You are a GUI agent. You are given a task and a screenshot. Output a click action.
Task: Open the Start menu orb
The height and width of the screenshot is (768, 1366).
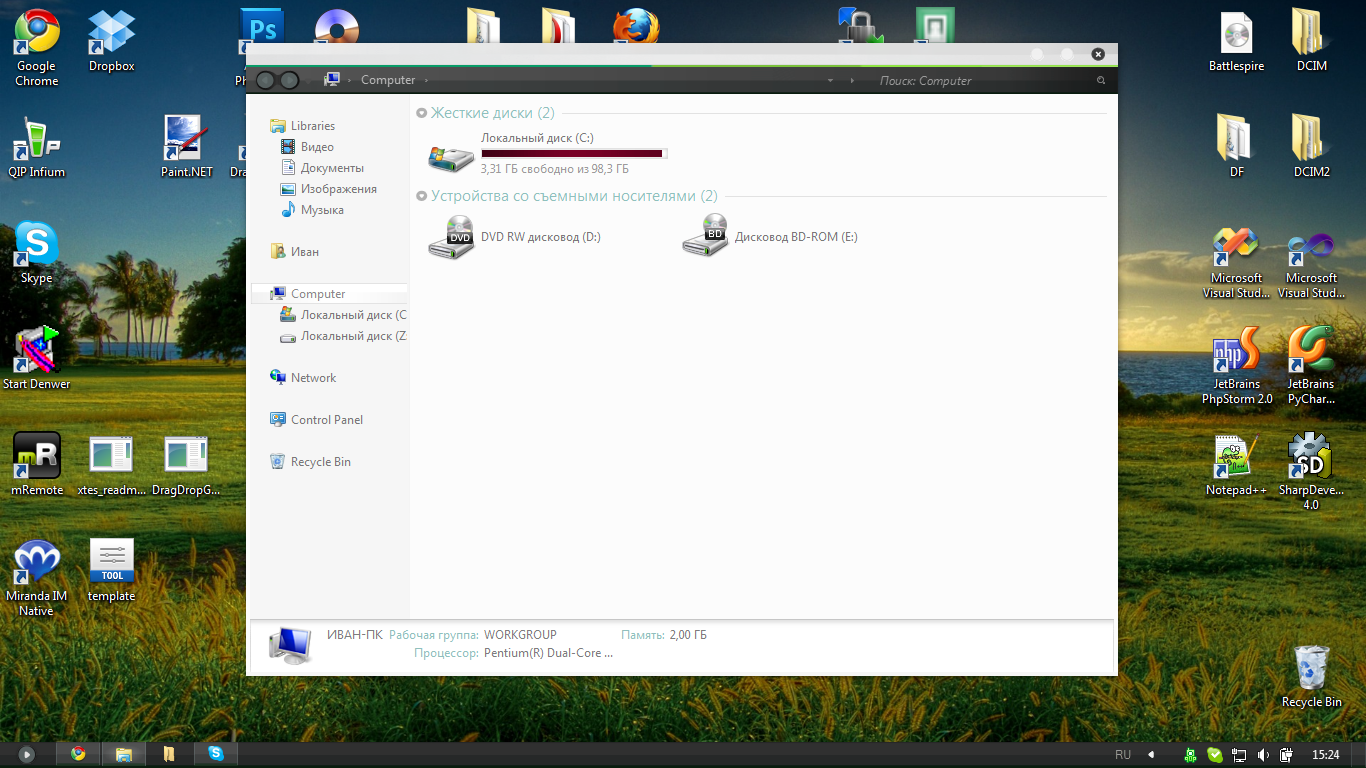pos(27,754)
